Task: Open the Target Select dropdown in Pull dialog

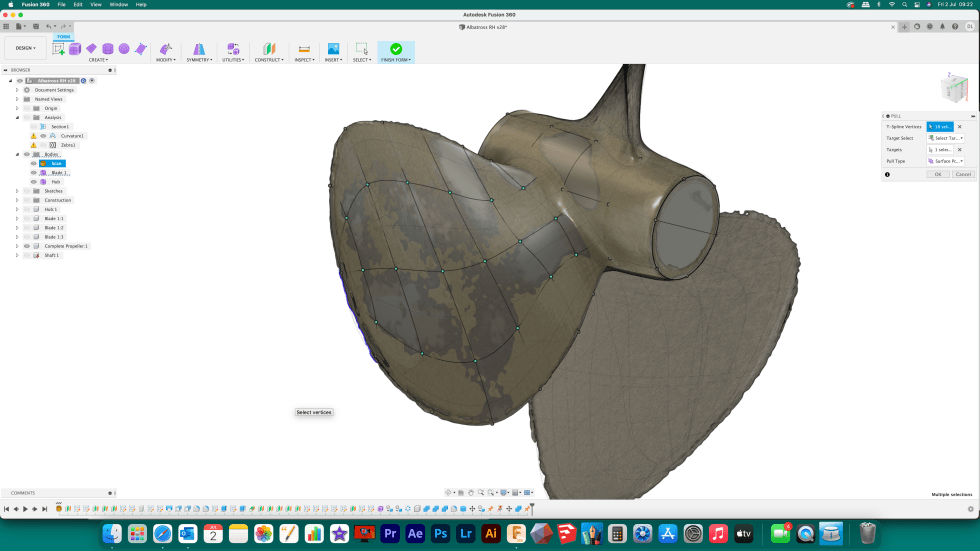Action: [945, 138]
